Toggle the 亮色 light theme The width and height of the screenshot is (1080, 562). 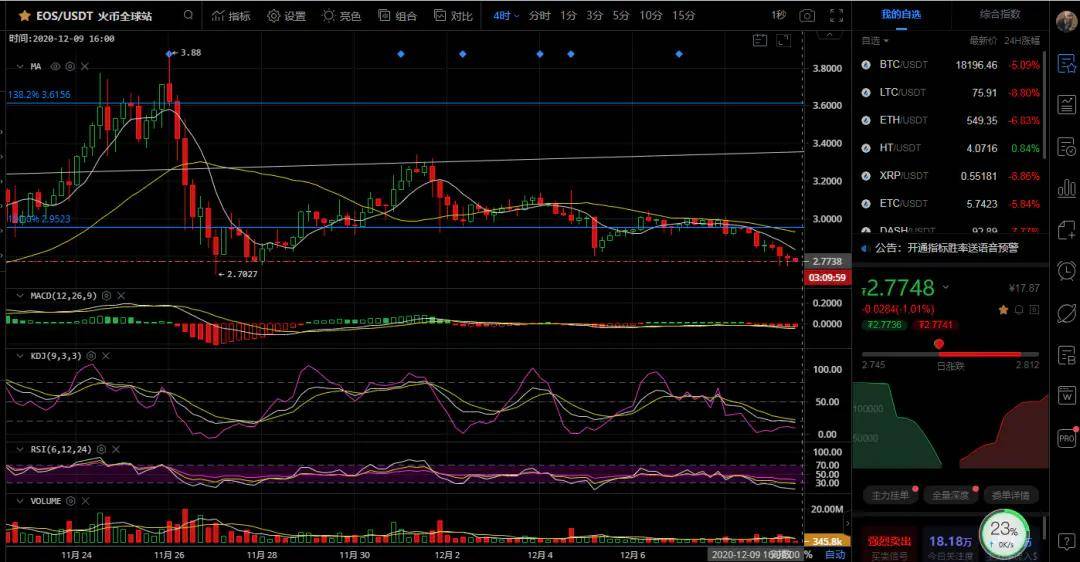342,15
